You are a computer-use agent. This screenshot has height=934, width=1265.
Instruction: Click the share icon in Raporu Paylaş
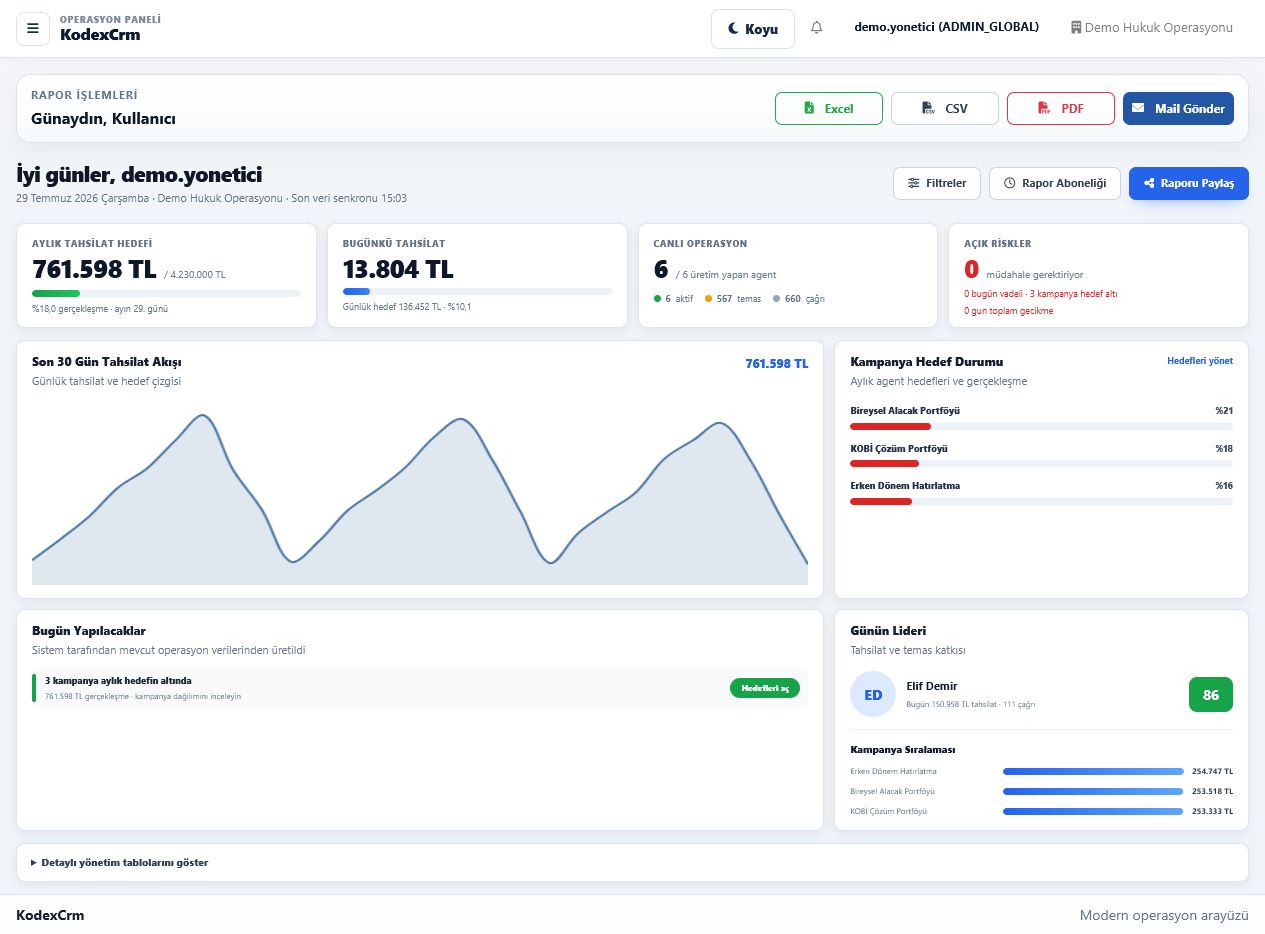tap(1150, 183)
